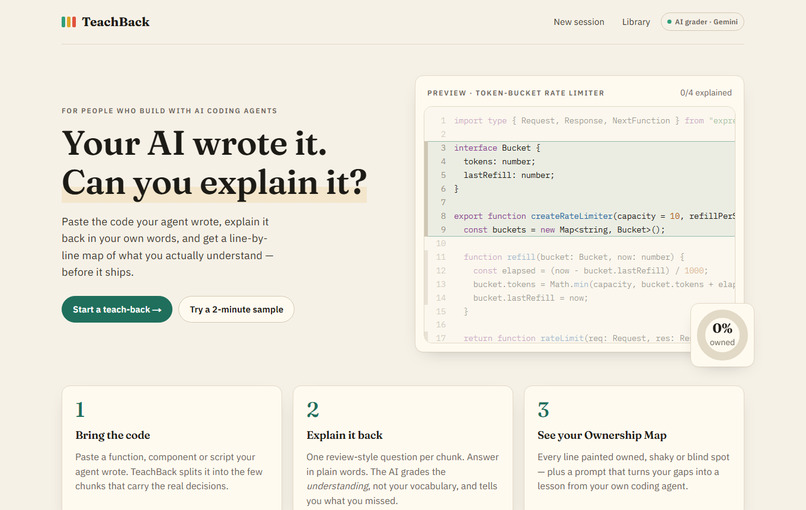This screenshot has width=806, height=510.
Task: Click the 0% owned progress ring
Action: click(722, 335)
